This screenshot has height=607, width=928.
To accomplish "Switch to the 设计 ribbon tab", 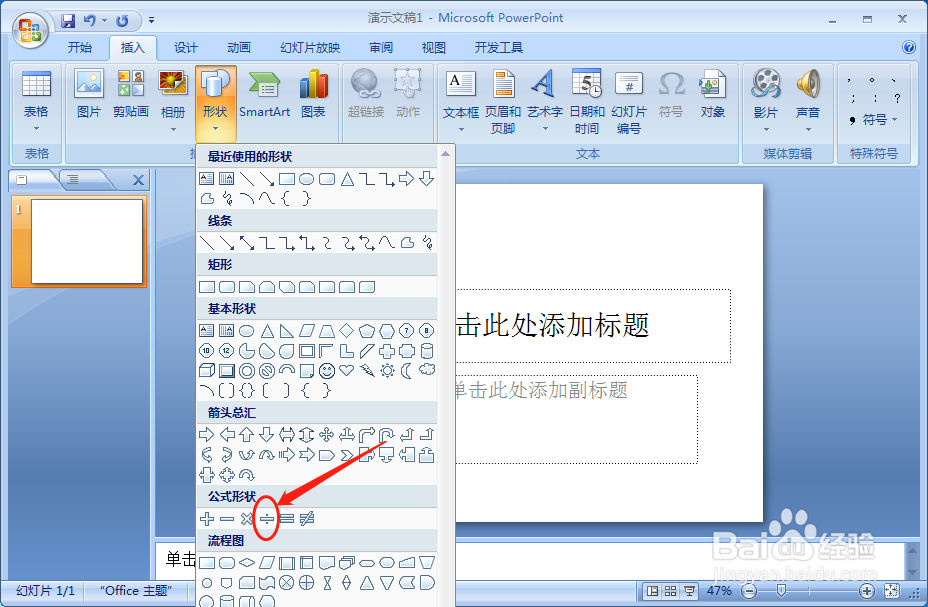I will pyautogui.click(x=185, y=48).
